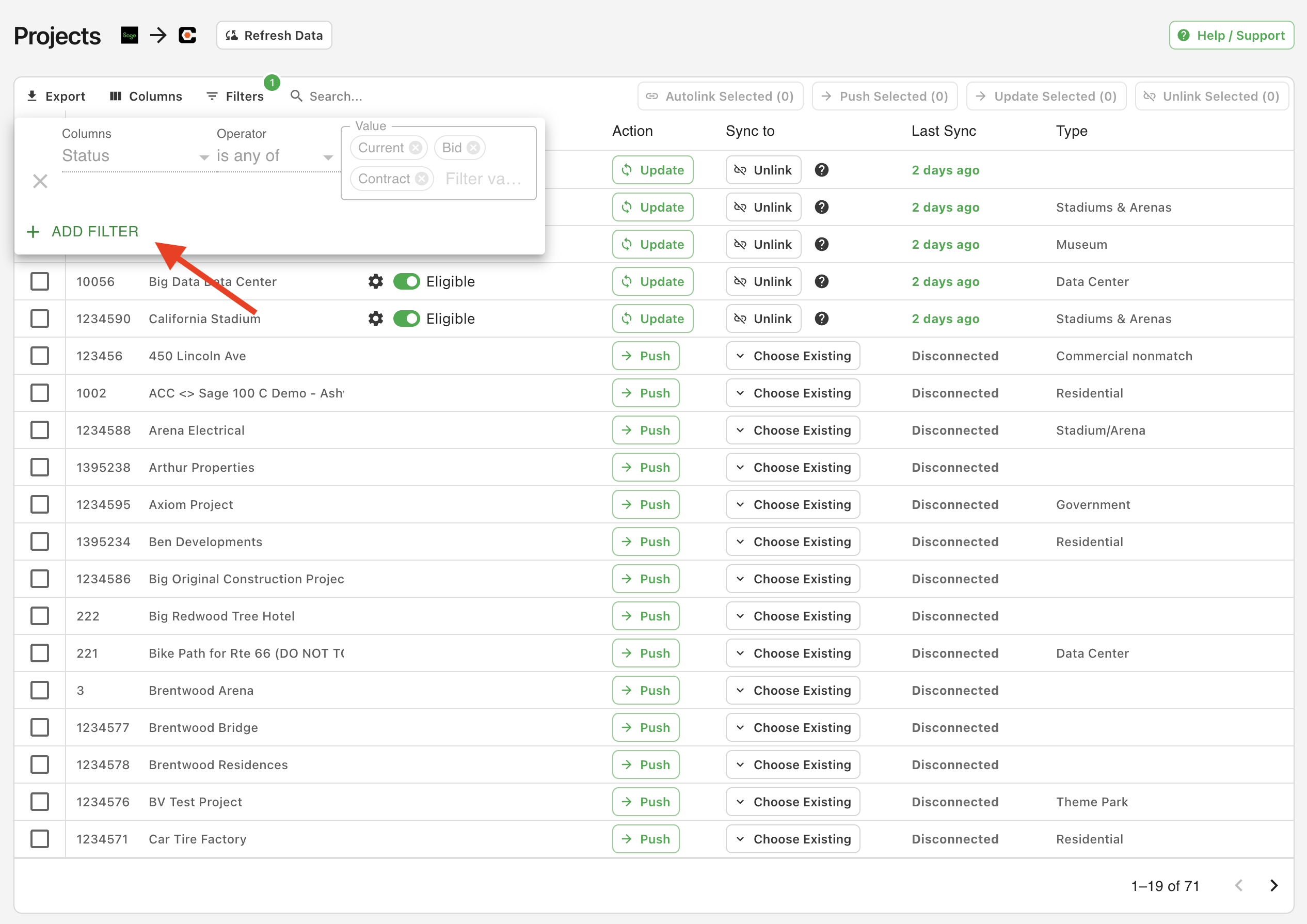The image size is (1307, 924).
Task: Click Update Selected (0) button
Action: (x=1046, y=95)
